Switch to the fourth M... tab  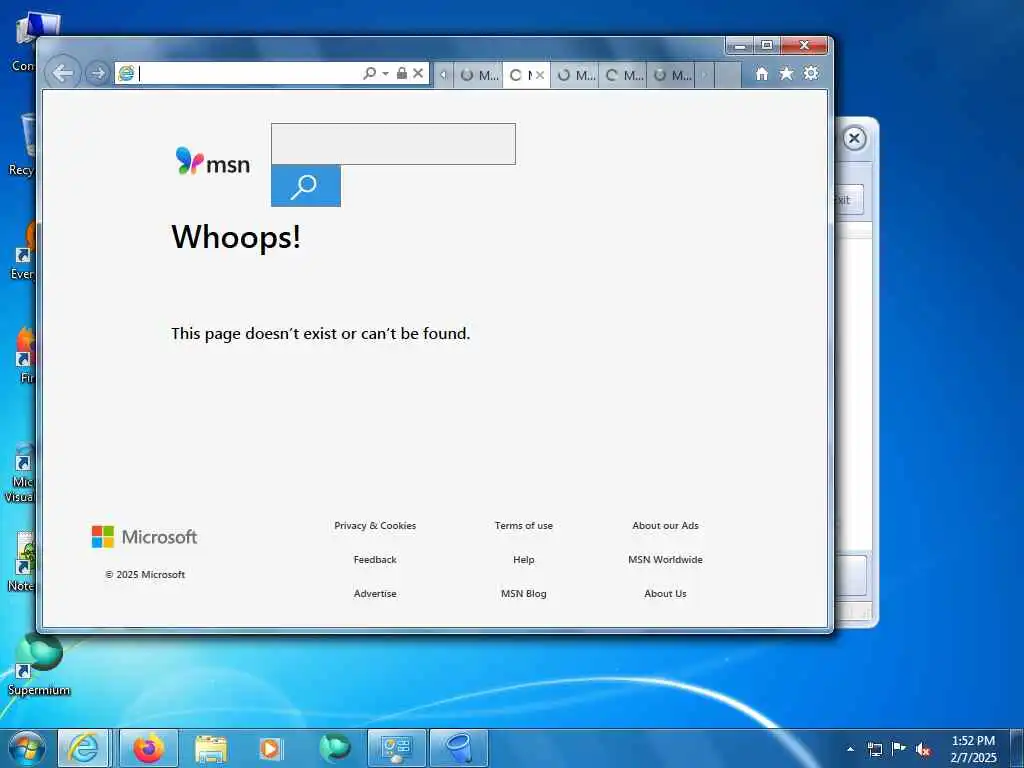point(622,75)
